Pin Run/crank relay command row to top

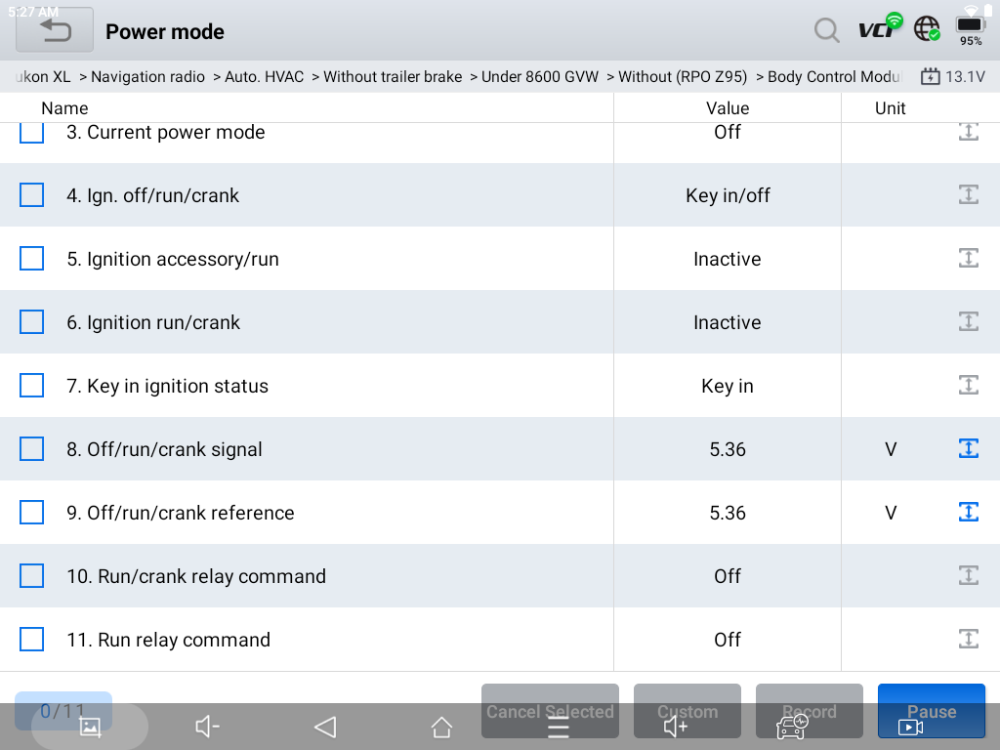pos(968,575)
